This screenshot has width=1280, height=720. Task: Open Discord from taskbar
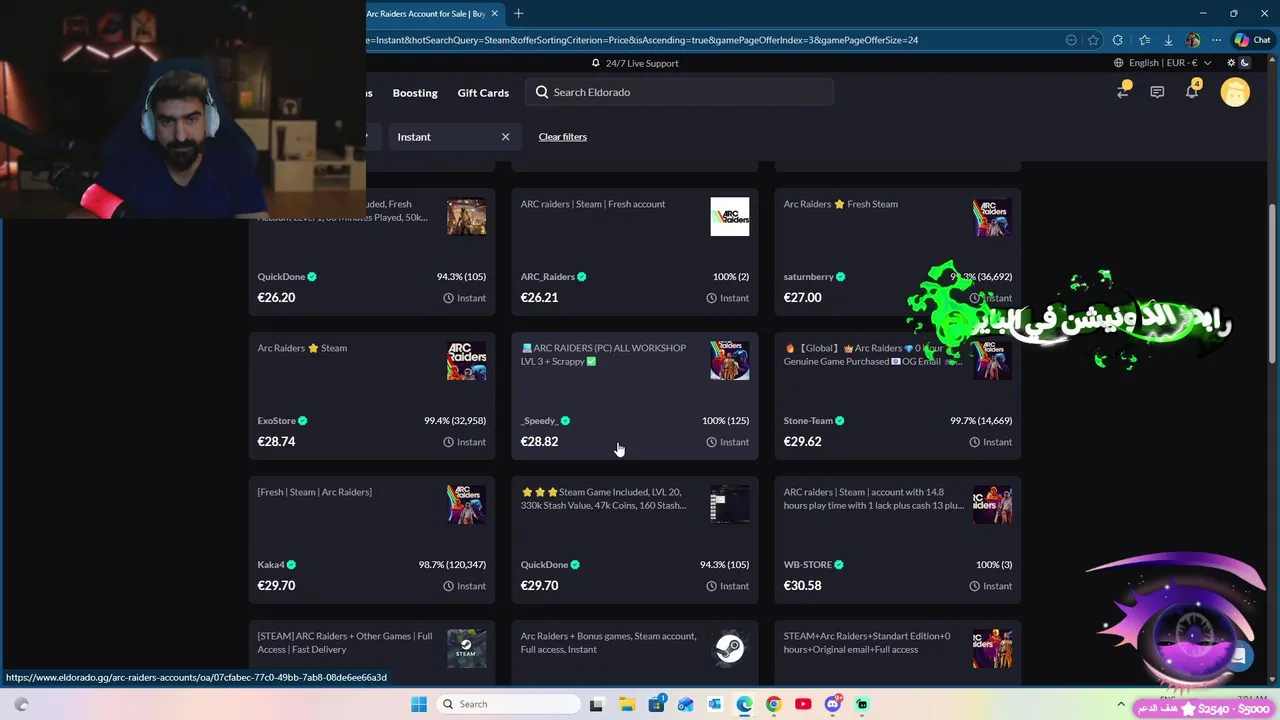pos(832,704)
